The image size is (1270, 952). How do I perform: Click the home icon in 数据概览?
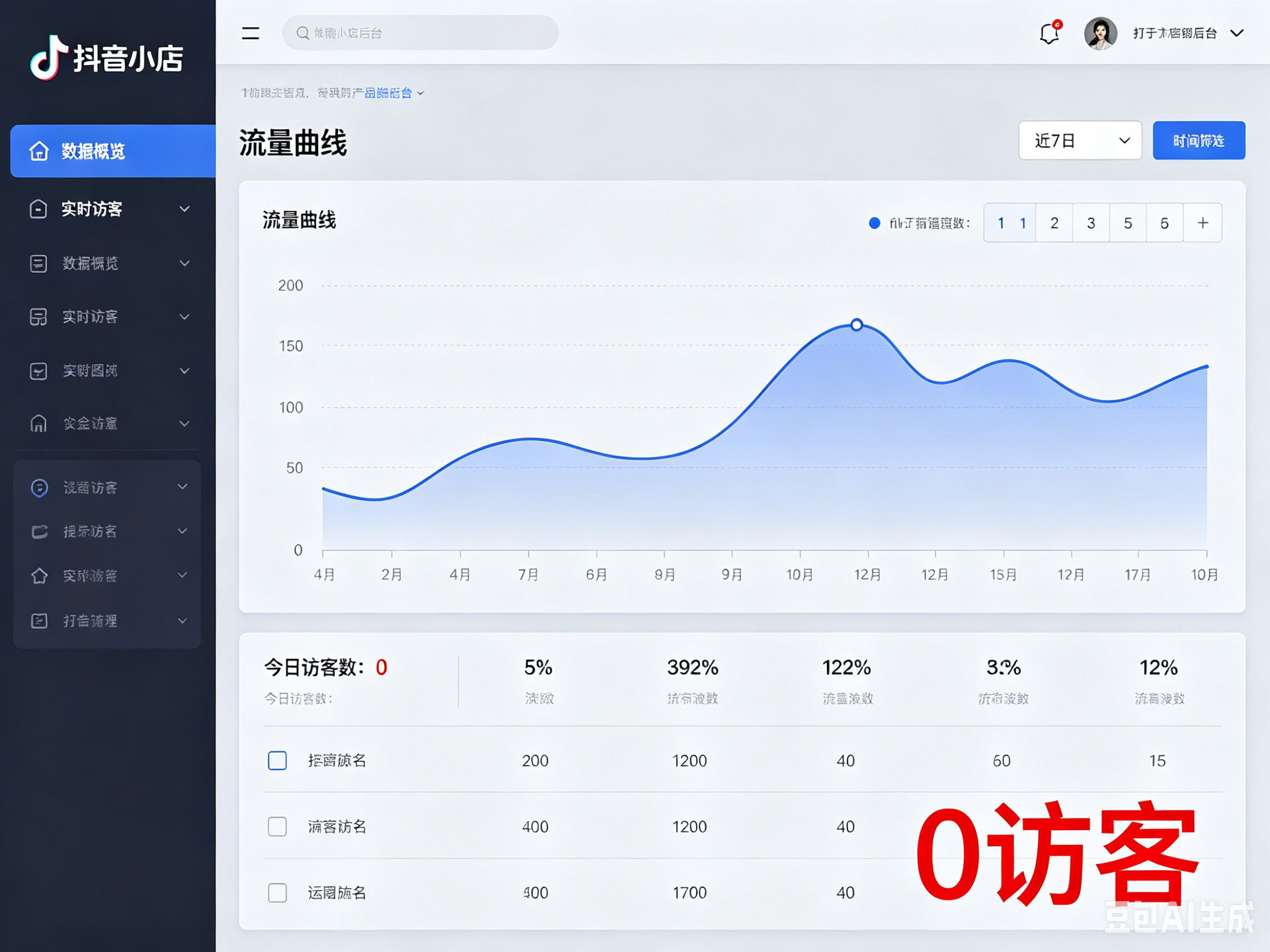(39, 151)
